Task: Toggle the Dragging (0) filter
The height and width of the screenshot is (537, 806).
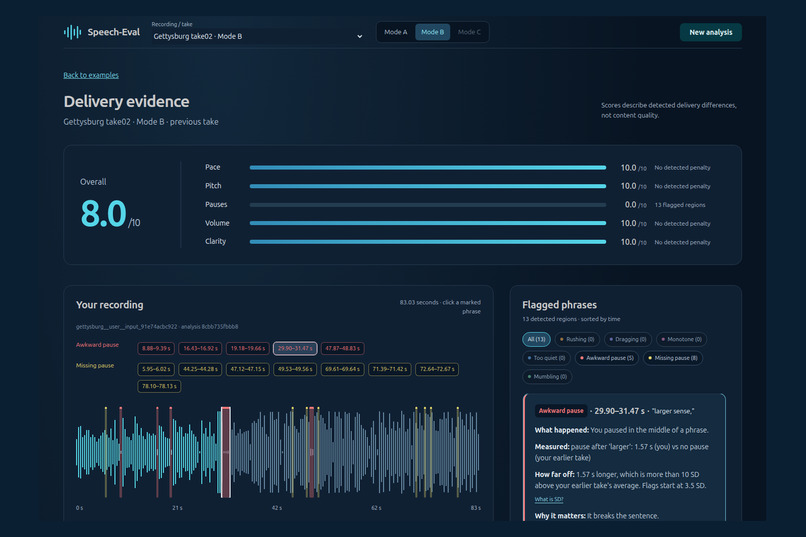Action: [x=628, y=339]
